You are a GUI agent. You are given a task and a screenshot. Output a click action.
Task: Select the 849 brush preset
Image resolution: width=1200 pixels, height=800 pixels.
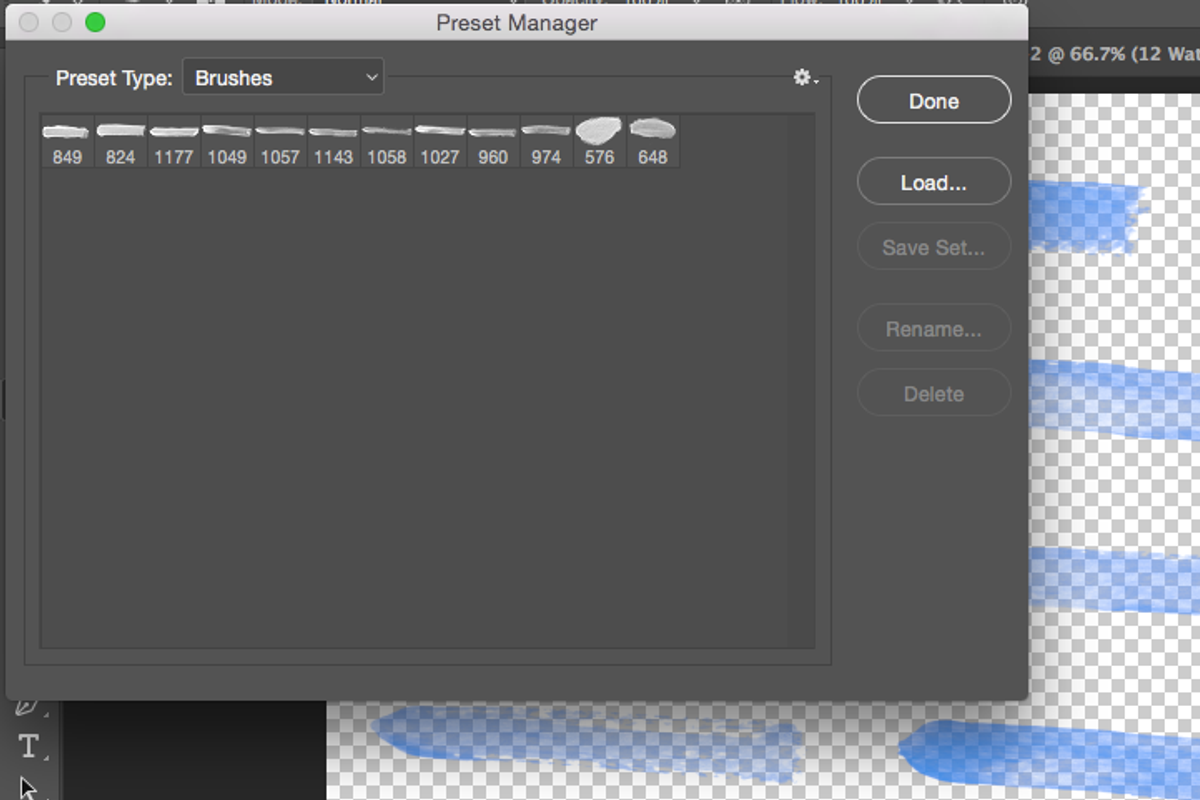[67, 141]
